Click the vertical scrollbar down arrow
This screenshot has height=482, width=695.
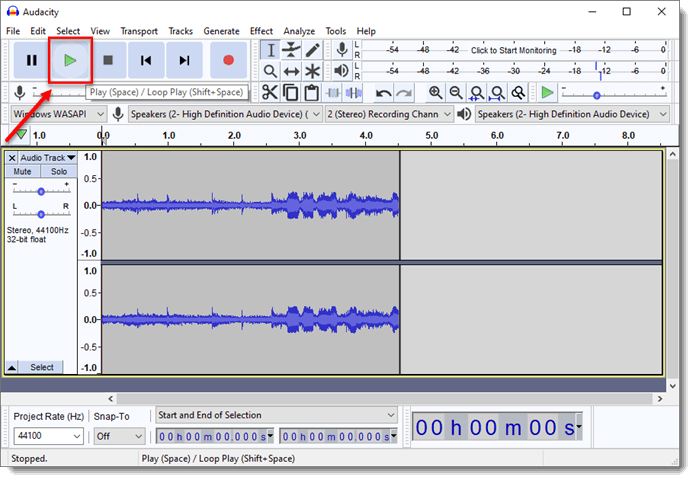pos(673,386)
